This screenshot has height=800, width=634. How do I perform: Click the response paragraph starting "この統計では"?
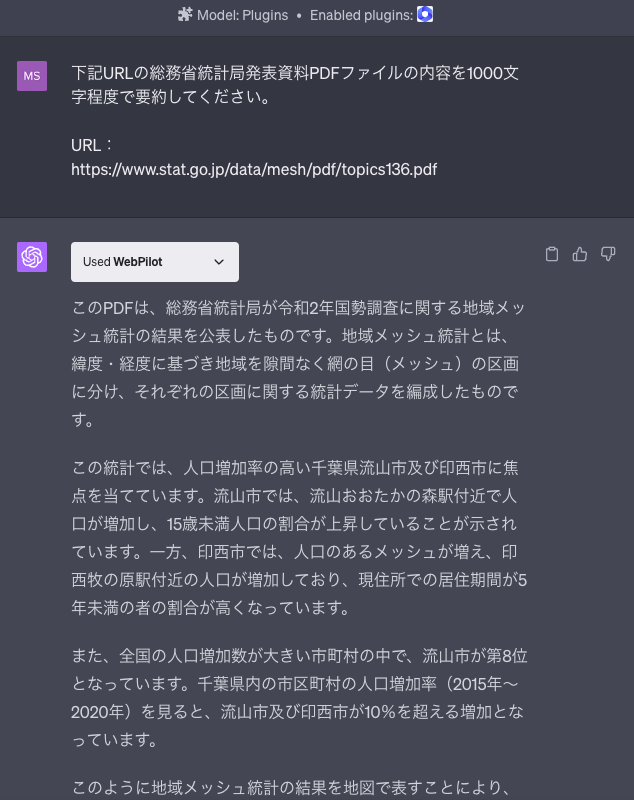pyautogui.click(x=298, y=537)
